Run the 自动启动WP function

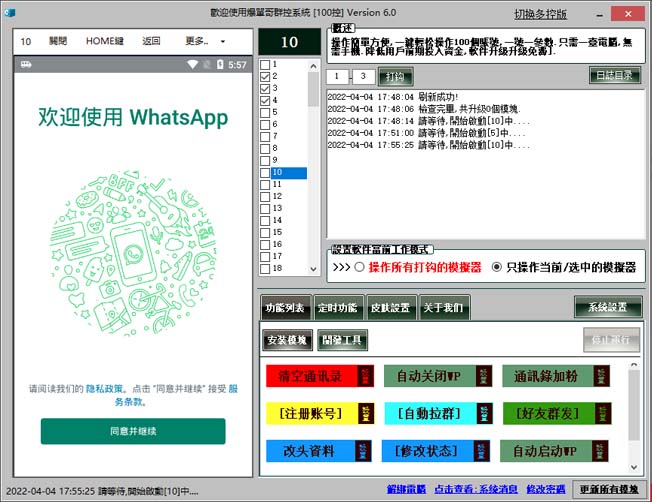click(546, 451)
